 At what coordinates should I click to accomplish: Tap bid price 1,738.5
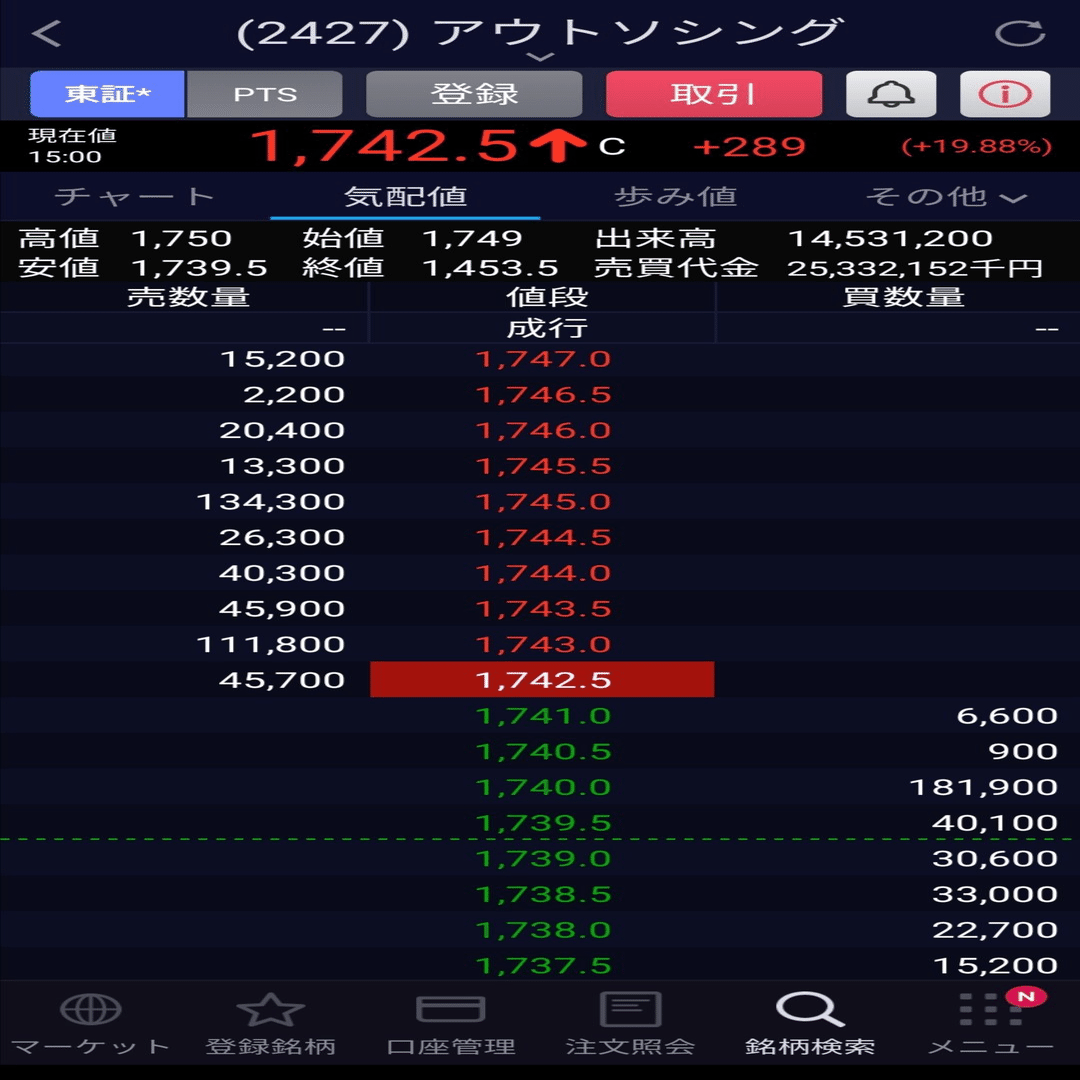(543, 895)
